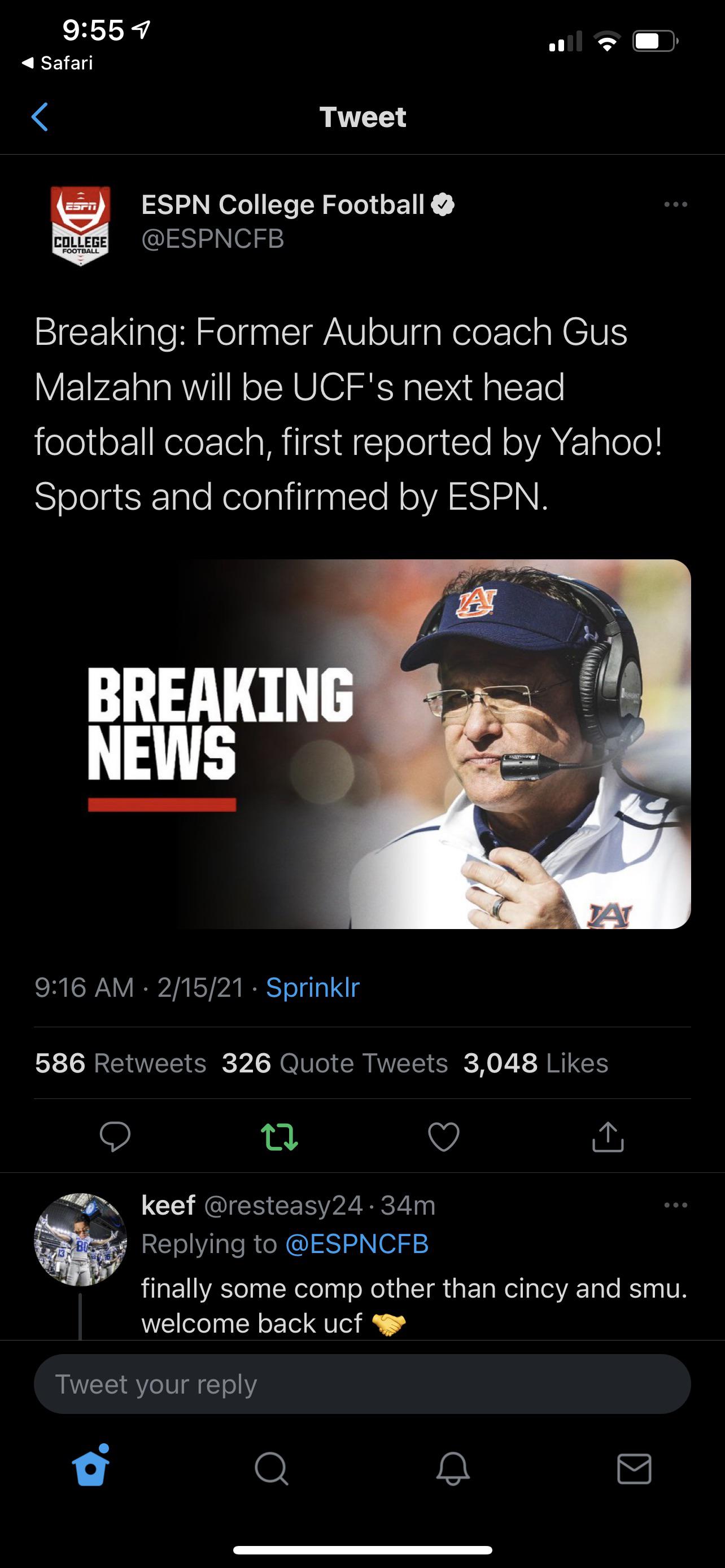Go to the Home tab
Screen dimensions: 725x1568
point(91,1469)
